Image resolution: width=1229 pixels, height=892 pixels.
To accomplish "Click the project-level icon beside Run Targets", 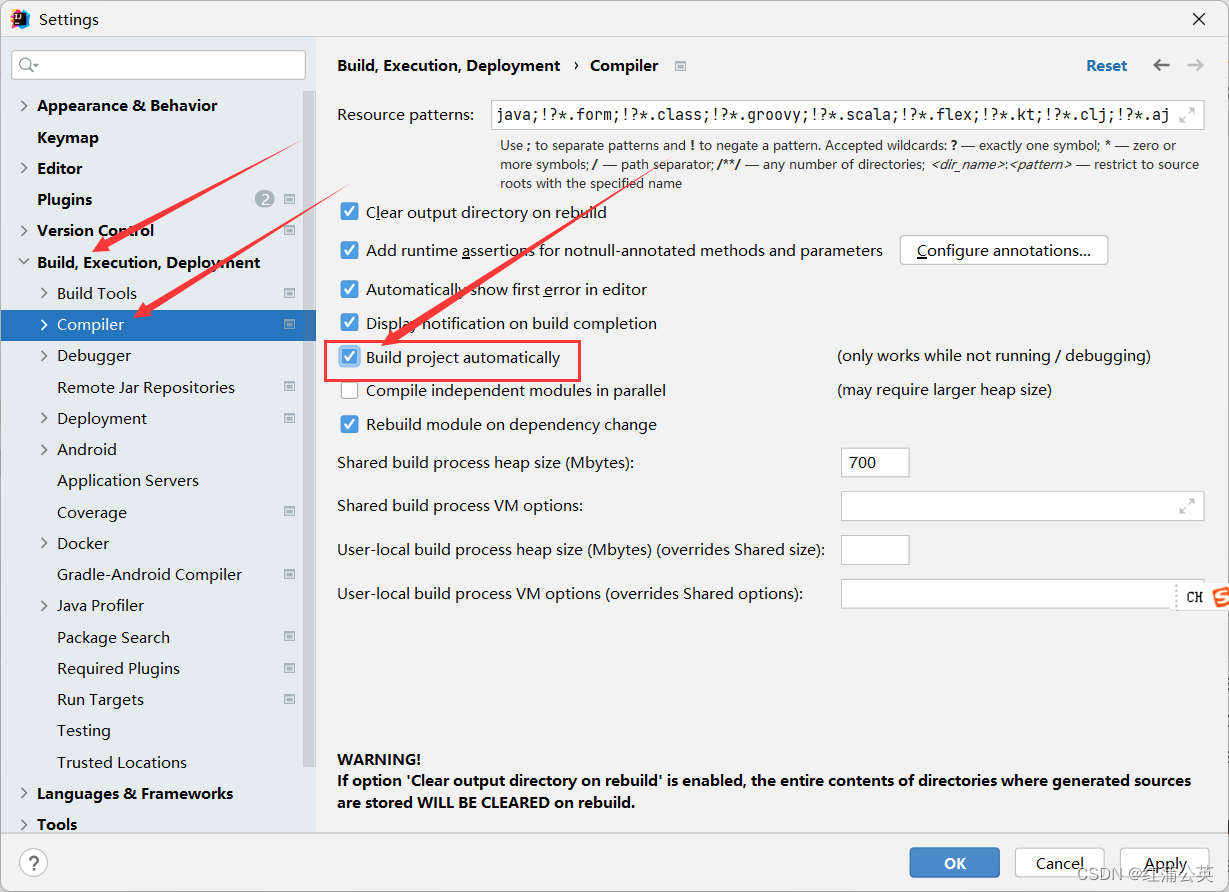I will coord(289,699).
